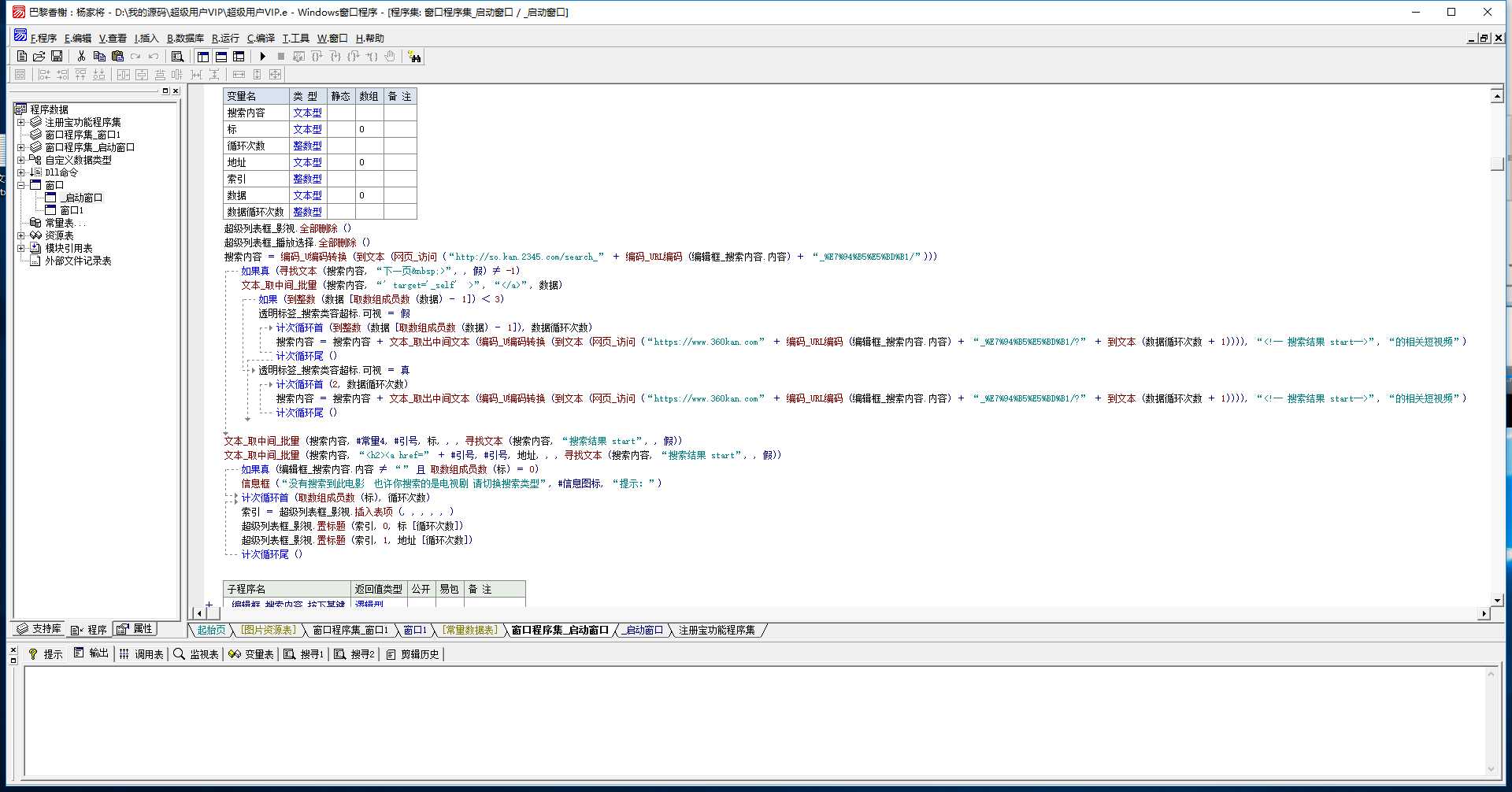Open the 输出 bottom tab
Screen dimensions: 1512x792
[x=91, y=653]
